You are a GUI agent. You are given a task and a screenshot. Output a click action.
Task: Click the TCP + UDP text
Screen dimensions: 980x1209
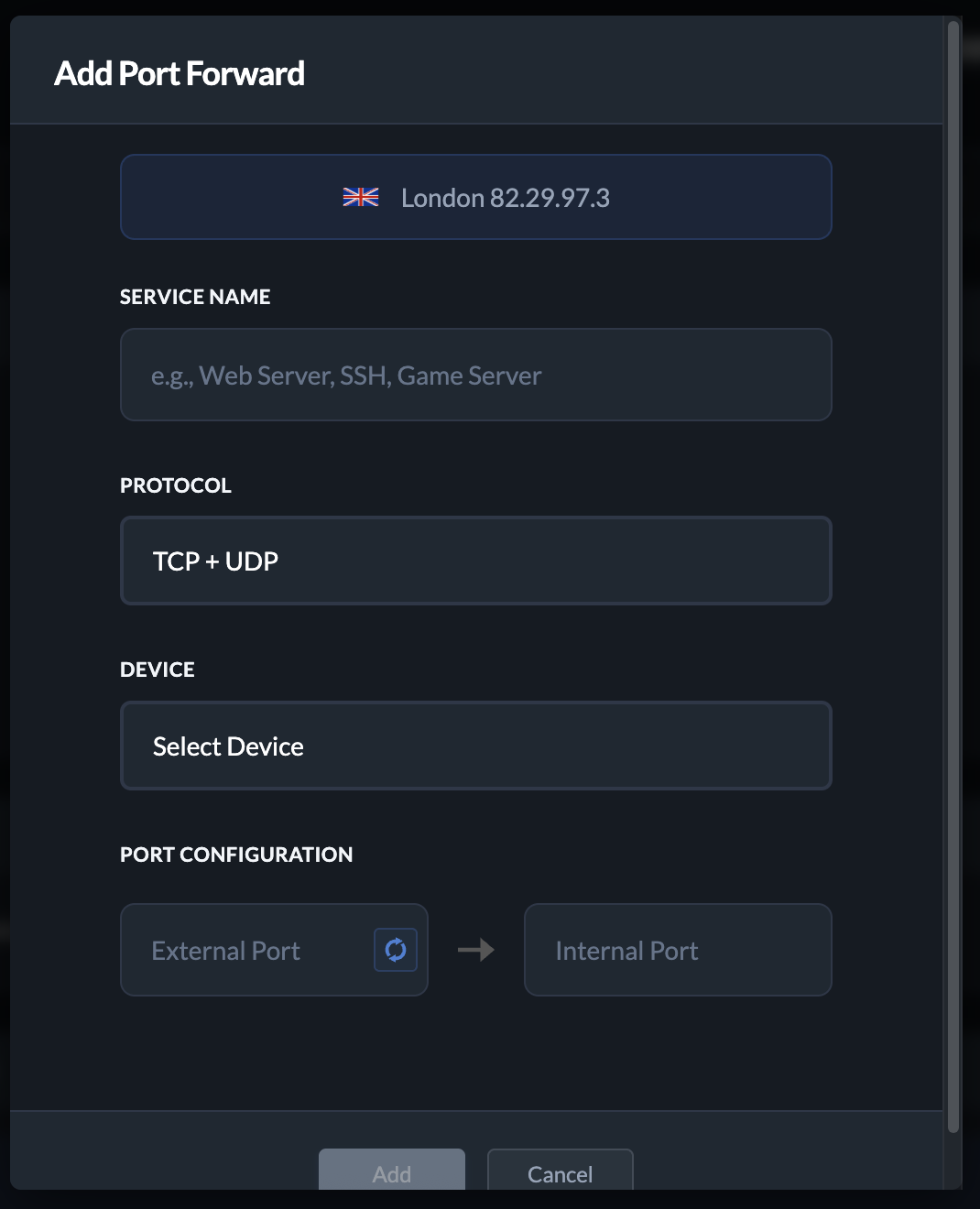point(214,561)
